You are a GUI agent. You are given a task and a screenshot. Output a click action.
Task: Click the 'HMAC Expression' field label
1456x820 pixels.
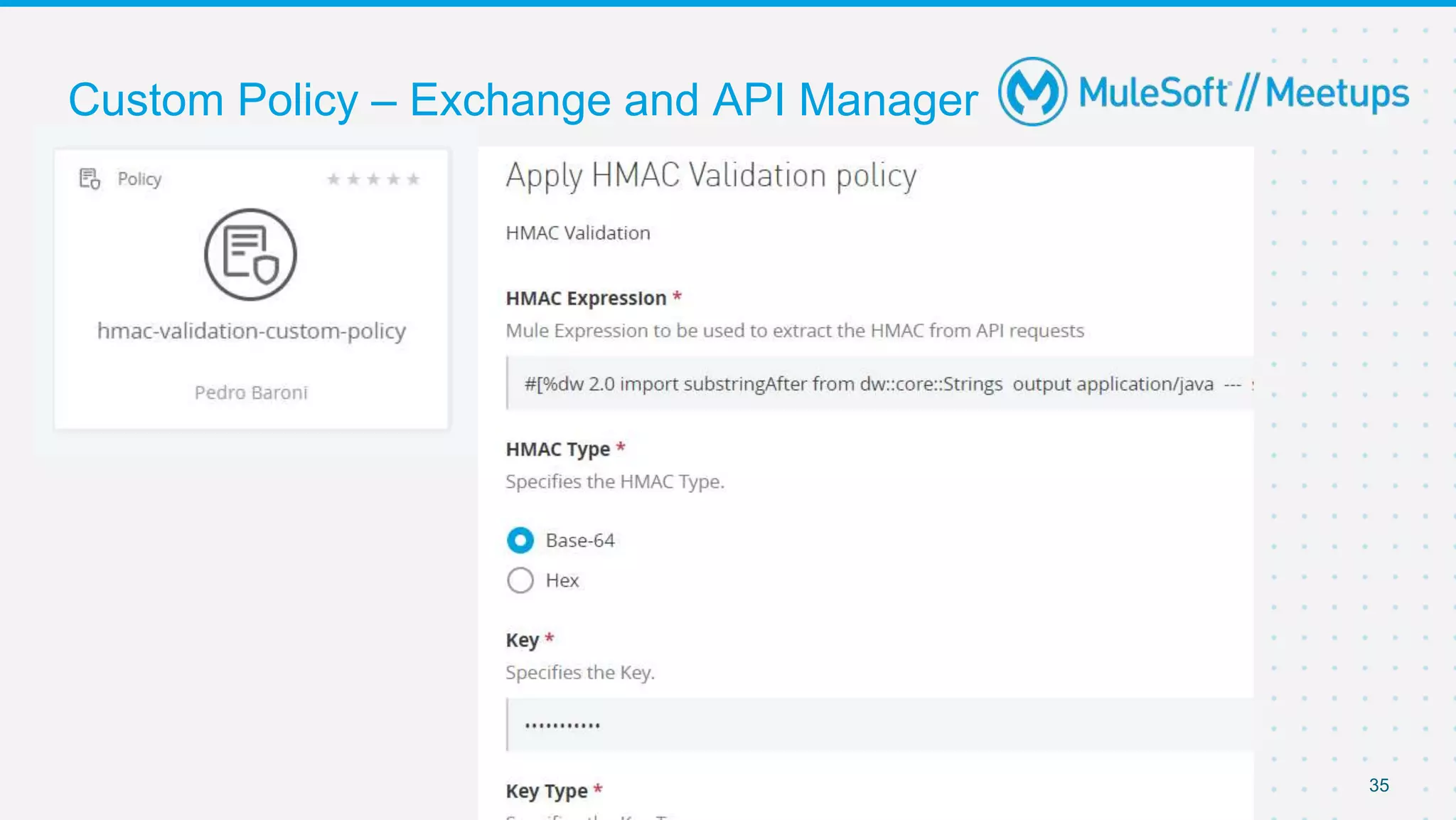pos(586,299)
